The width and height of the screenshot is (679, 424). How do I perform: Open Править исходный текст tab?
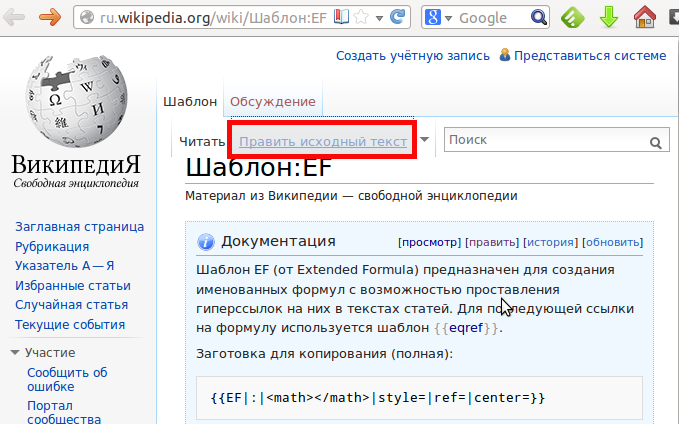tap(323, 142)
